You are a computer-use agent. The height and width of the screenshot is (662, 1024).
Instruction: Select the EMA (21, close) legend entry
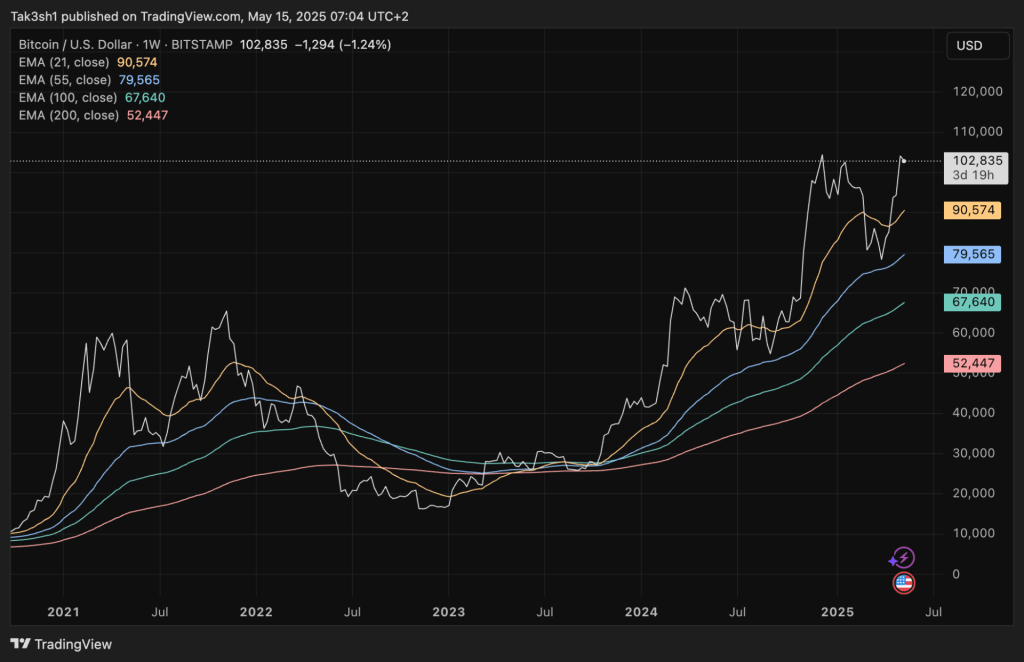[64, 62]
